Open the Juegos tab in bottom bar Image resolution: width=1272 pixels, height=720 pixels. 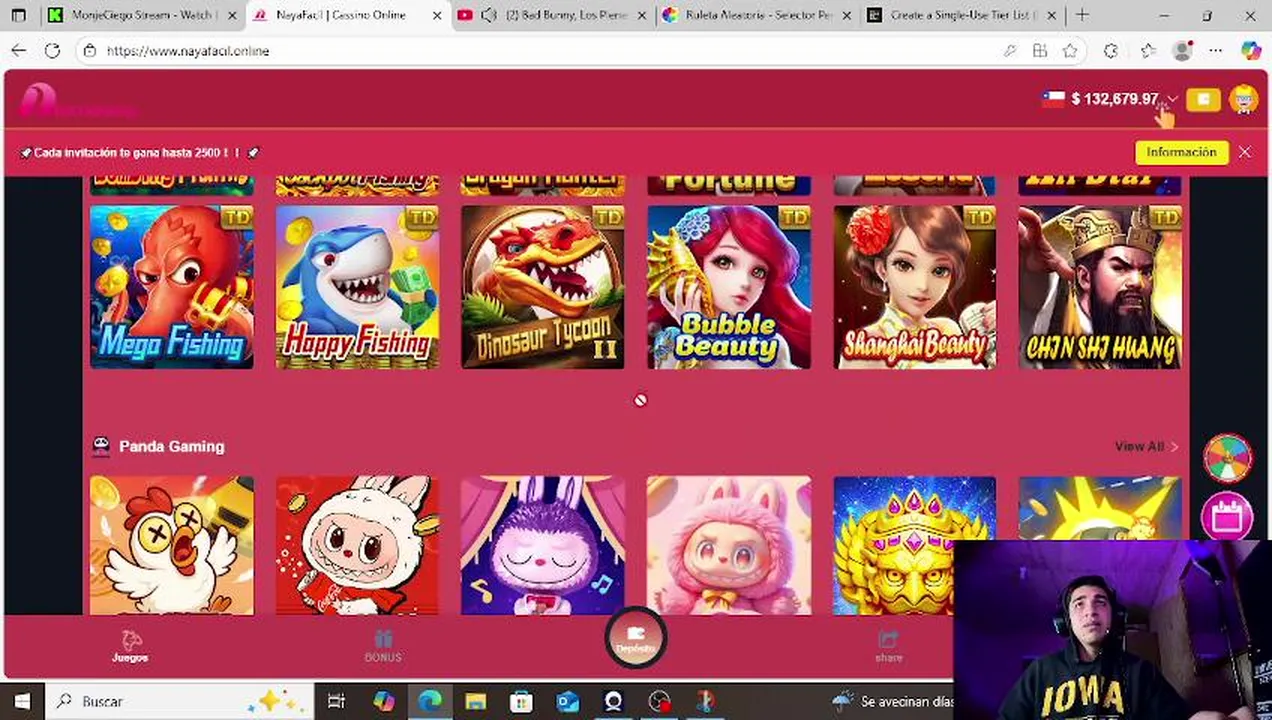[130, 647]
